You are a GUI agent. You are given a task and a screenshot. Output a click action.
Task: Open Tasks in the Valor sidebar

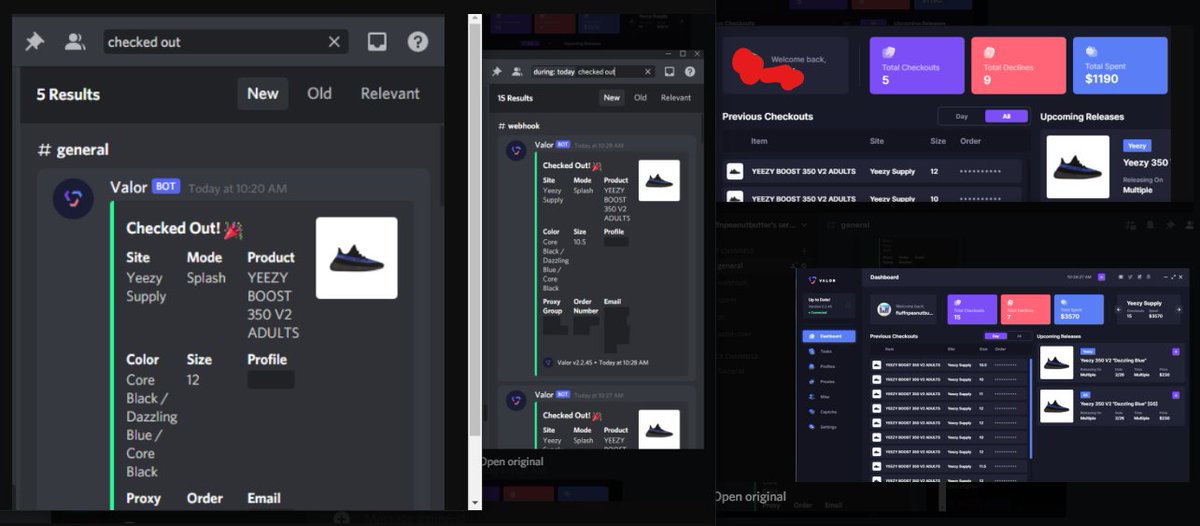[x=822, y=351]
